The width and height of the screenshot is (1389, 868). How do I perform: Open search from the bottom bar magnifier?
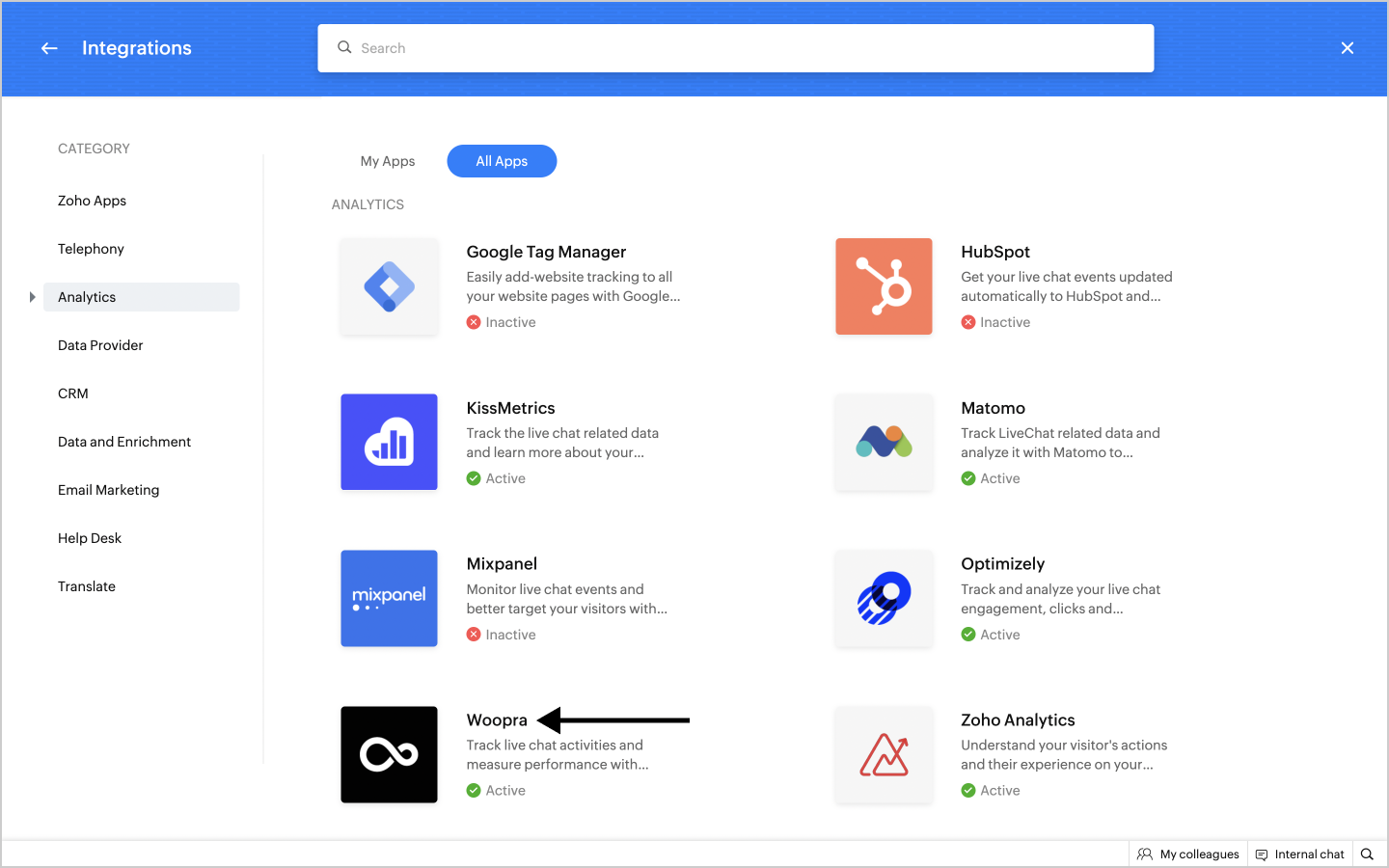(1367, 854)
